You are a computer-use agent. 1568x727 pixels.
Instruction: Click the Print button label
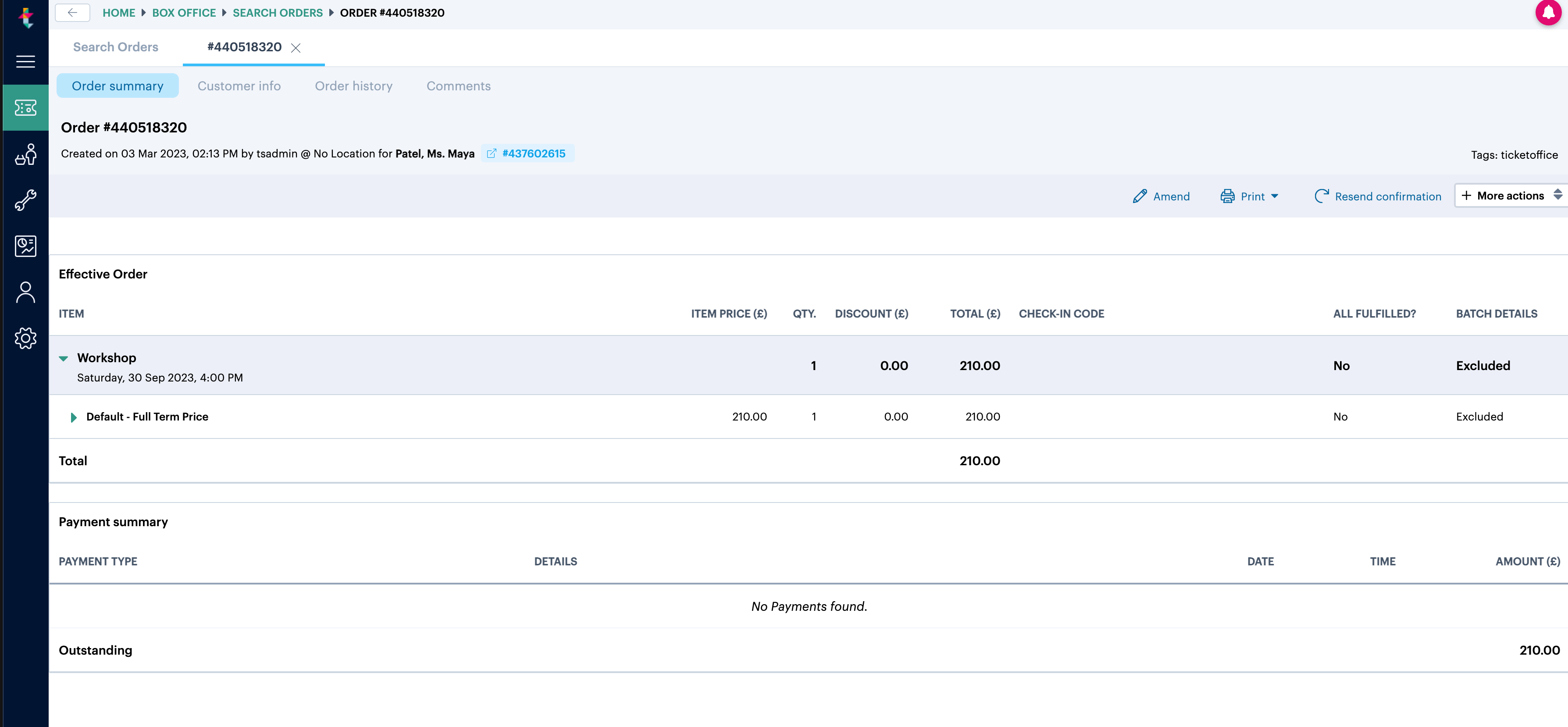[x=1253, y=196]
